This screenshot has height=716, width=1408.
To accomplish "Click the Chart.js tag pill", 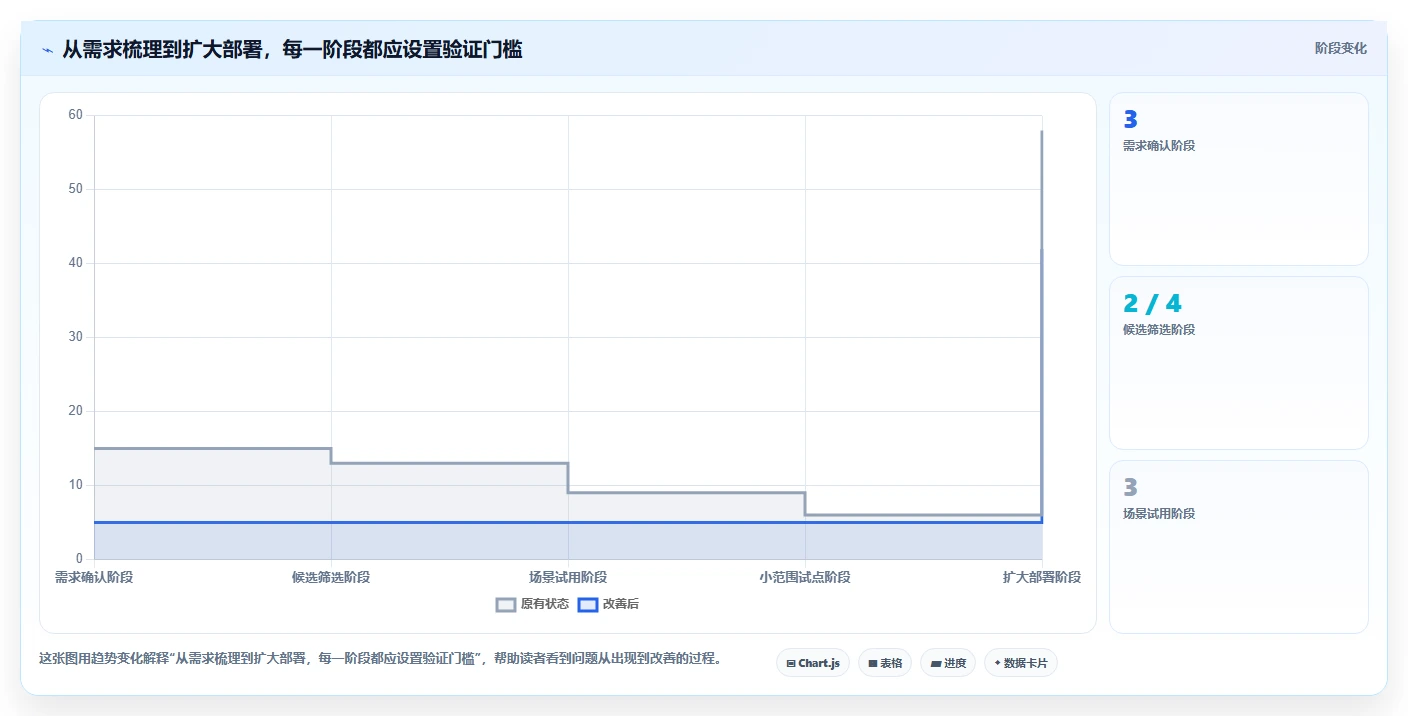I will click(813, 663).
